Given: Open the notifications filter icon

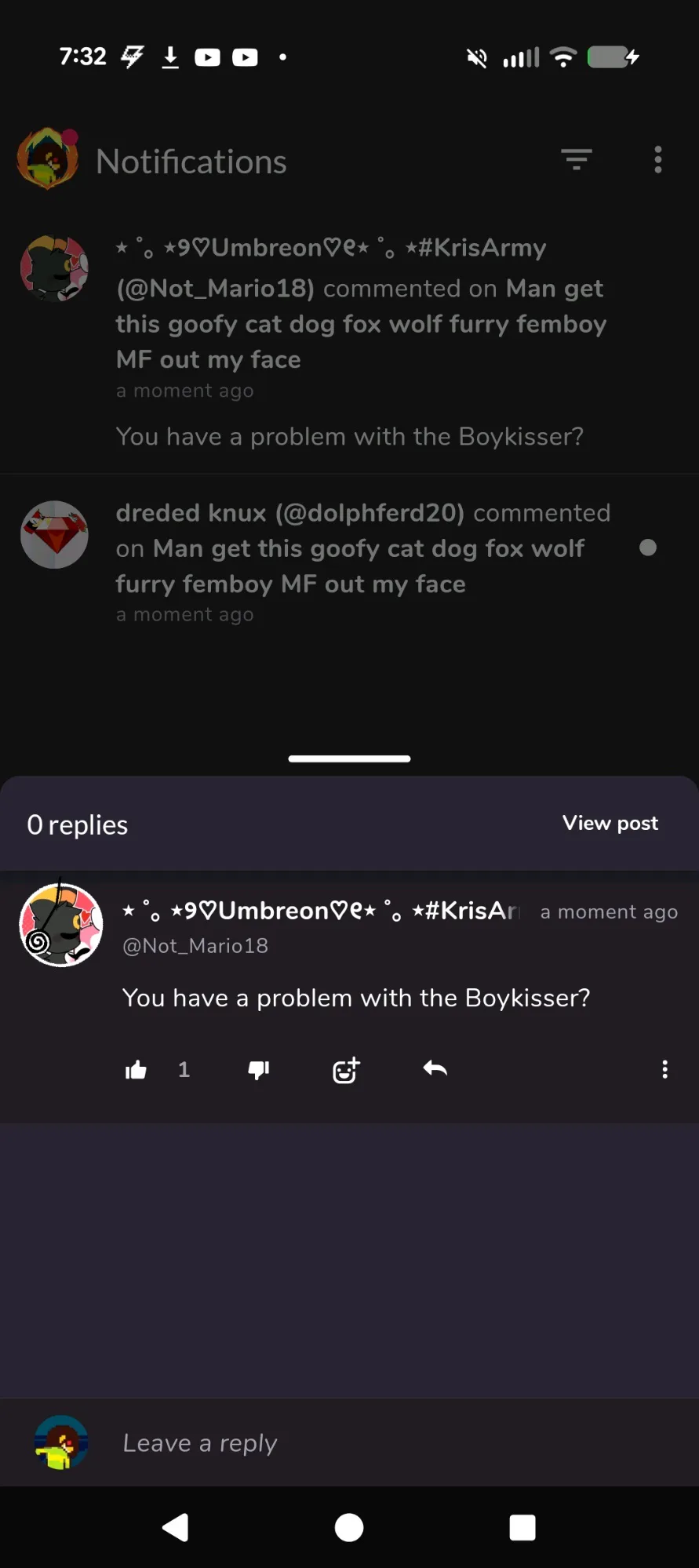Looking at the screenshot, I should point(577,159).
